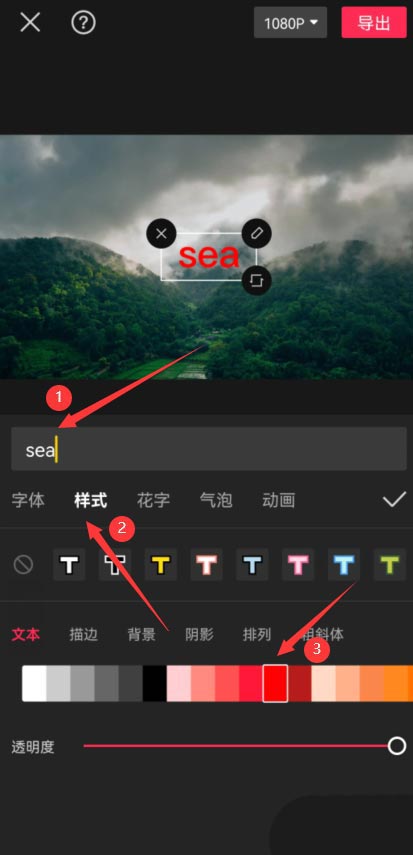Tap the red 导出 export button
413x855 pixels.
coord(374,23)
